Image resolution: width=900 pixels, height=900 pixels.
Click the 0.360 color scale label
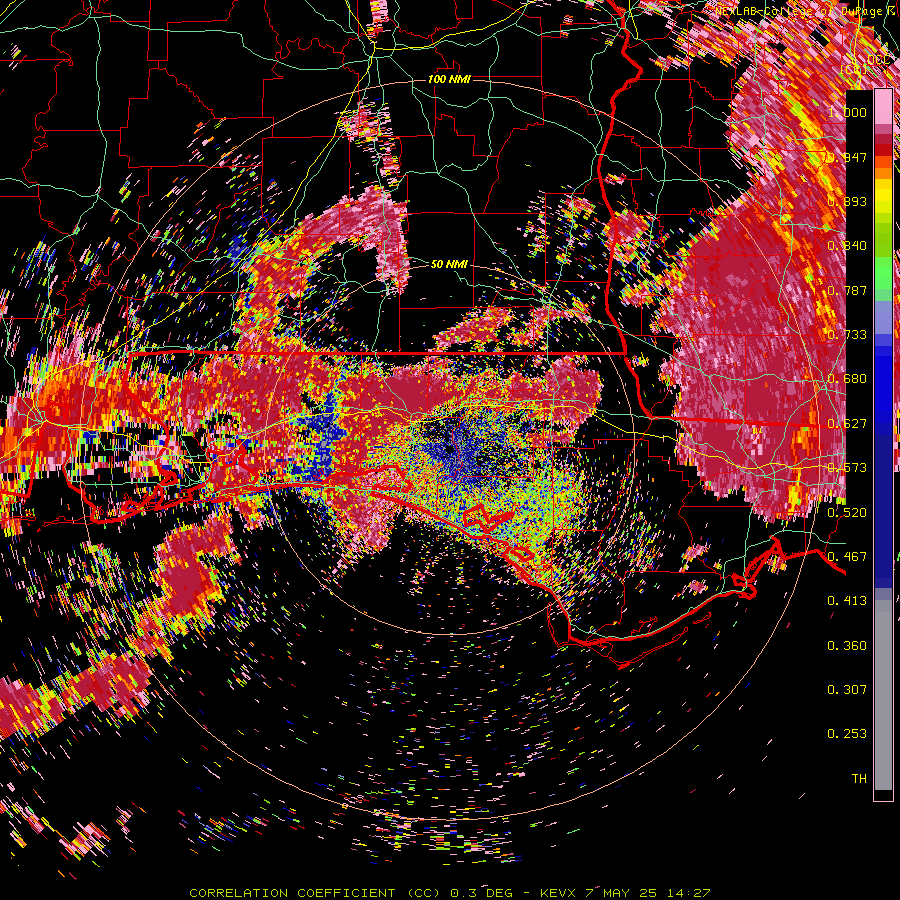847,646
